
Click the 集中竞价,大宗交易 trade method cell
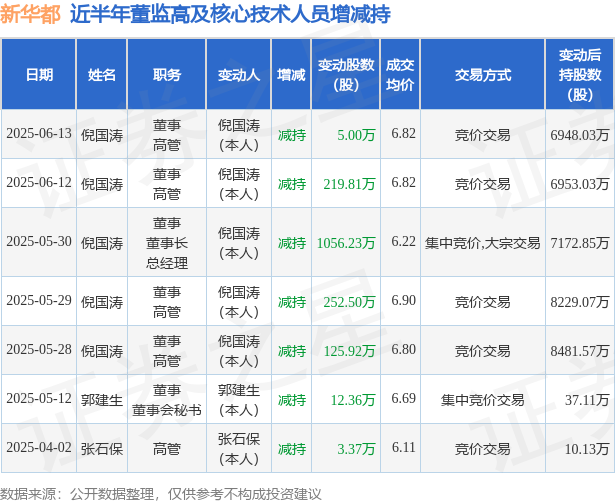[482, 243]
